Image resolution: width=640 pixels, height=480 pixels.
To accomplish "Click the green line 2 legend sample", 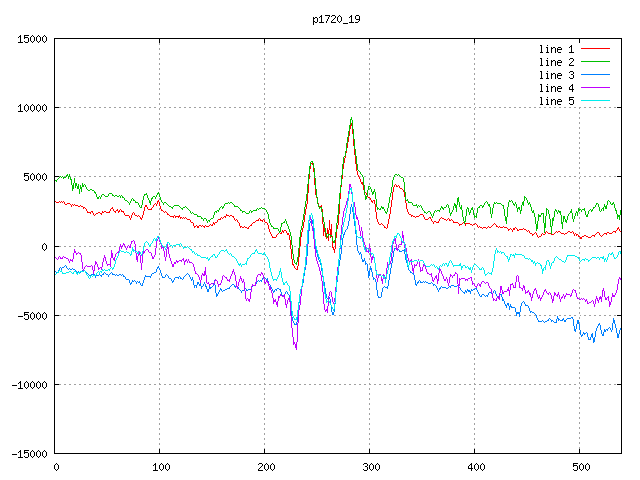I will pyautogui.click(x=596, y=62).
